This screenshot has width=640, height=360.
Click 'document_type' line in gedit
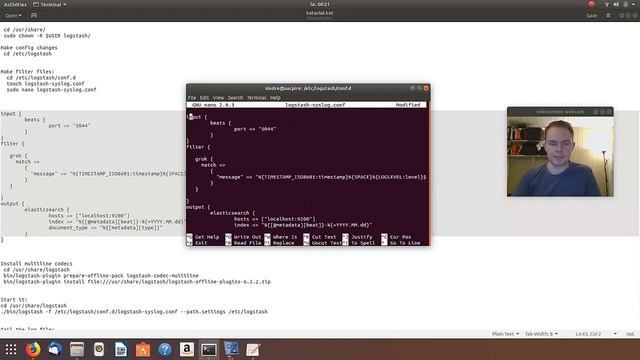click(x=105, y=228)
